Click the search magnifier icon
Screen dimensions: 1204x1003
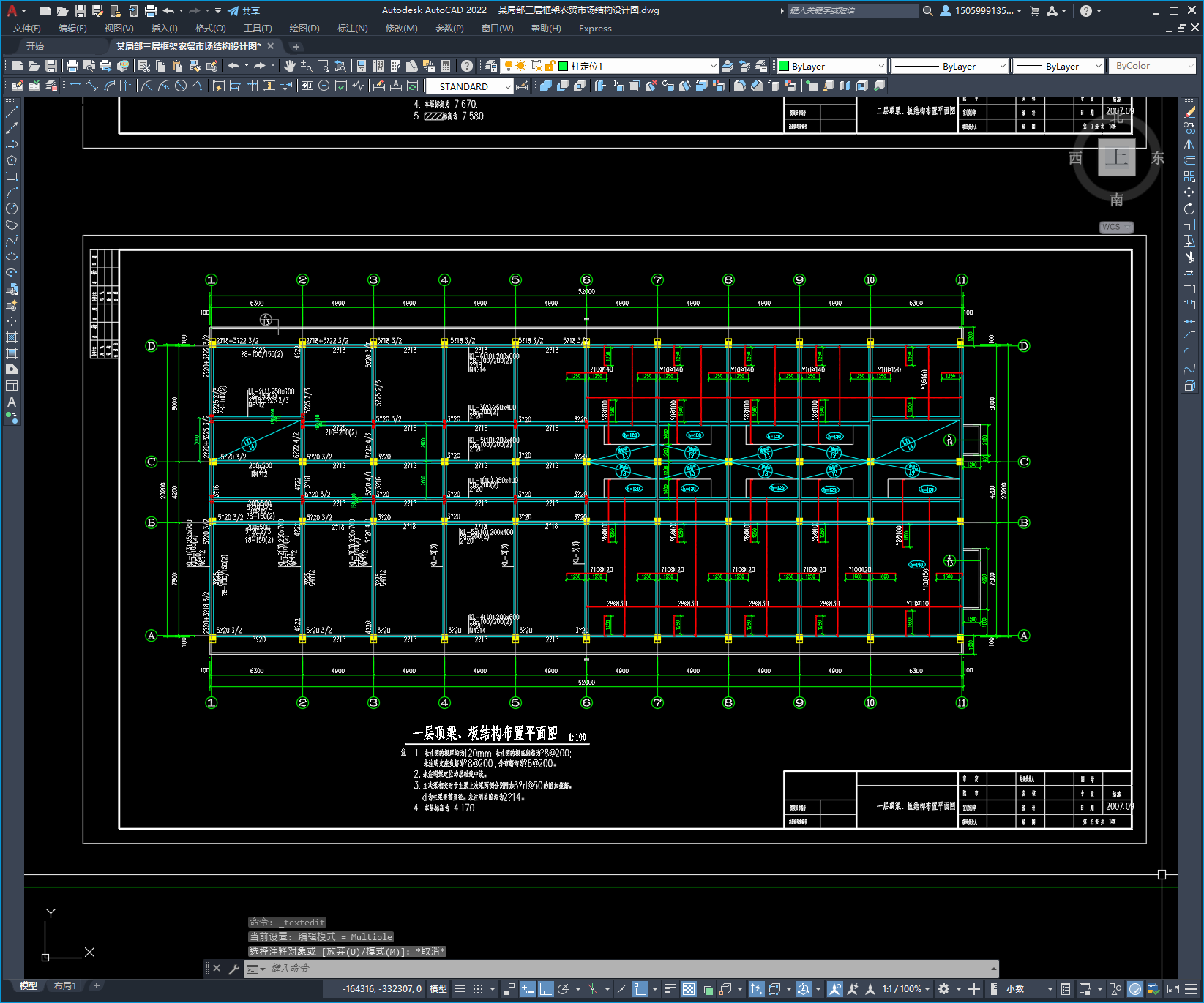(928, 11)
